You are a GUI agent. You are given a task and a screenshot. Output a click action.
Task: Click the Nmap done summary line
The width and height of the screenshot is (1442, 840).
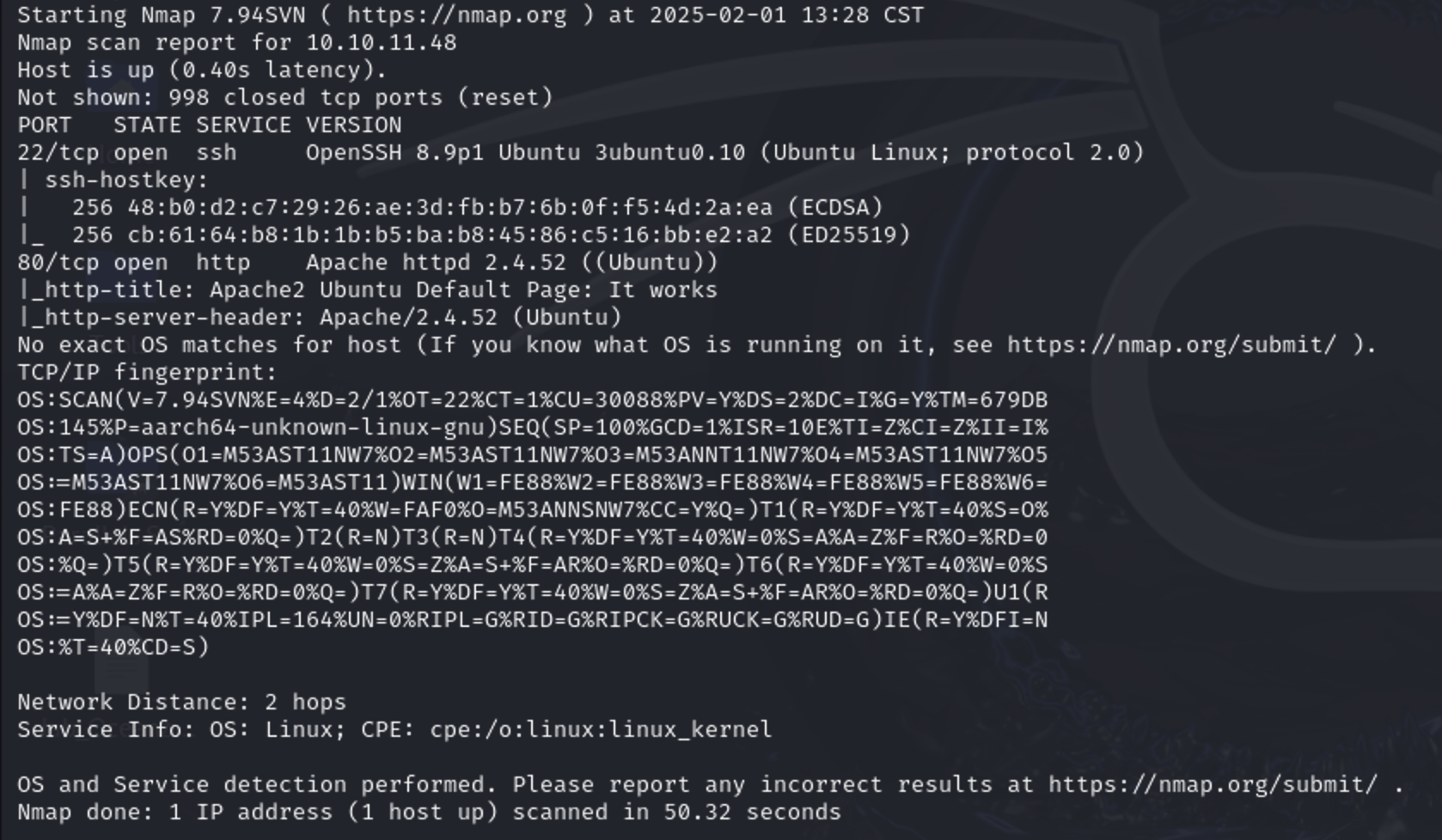tap(429, 813)
